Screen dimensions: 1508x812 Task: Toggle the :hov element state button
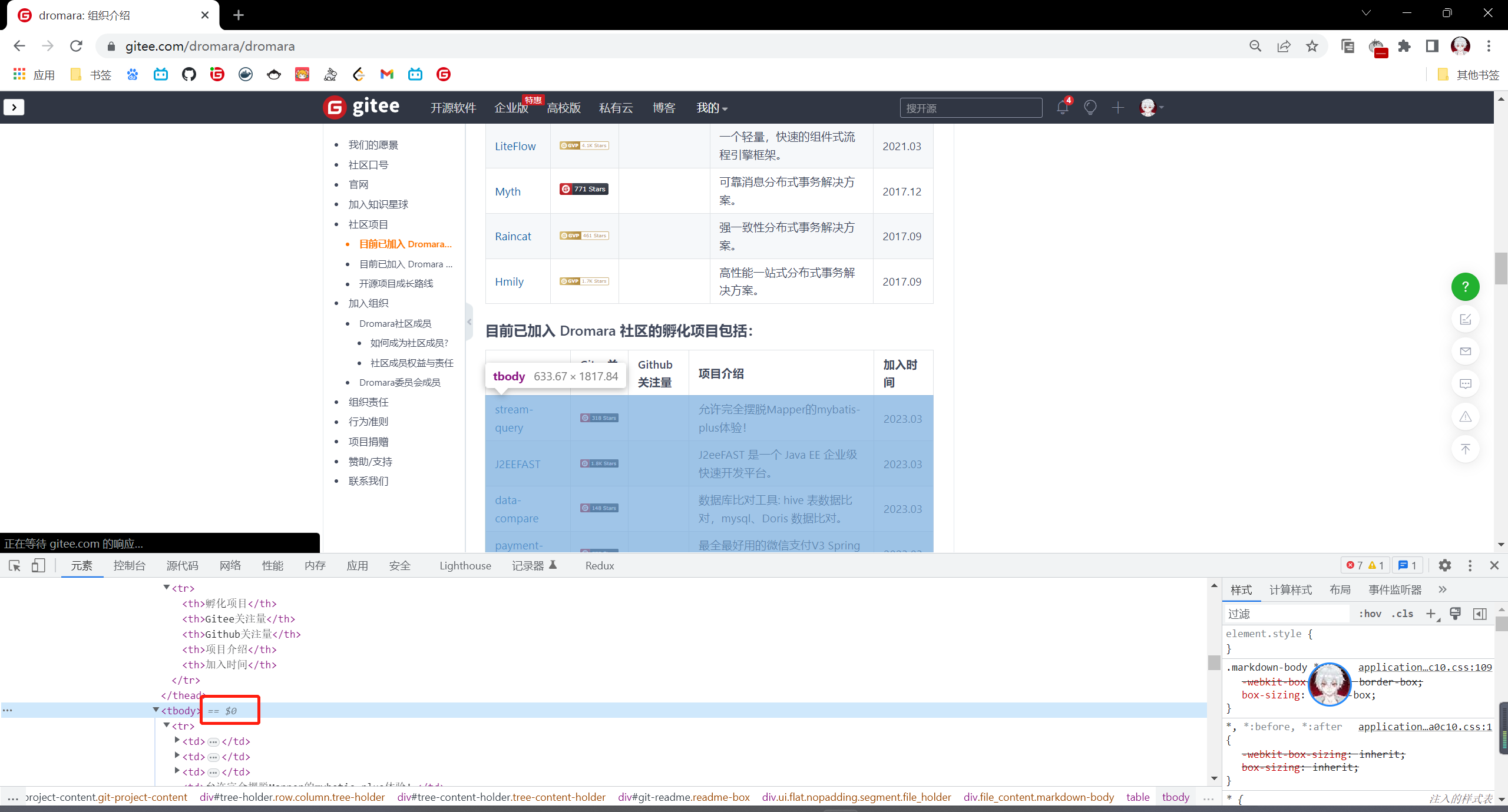[1370, 614]
